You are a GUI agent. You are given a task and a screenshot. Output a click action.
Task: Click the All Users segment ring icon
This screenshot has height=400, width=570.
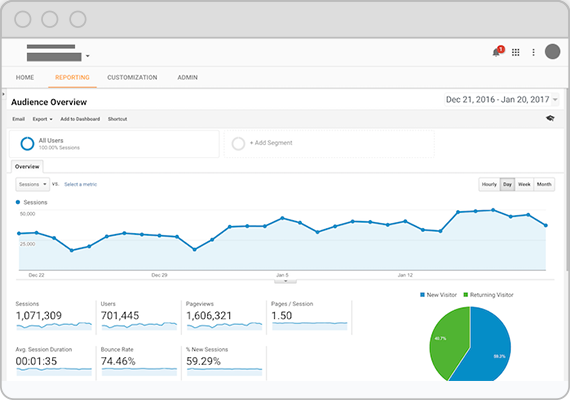pyautogui.click(x=27, y=144)
